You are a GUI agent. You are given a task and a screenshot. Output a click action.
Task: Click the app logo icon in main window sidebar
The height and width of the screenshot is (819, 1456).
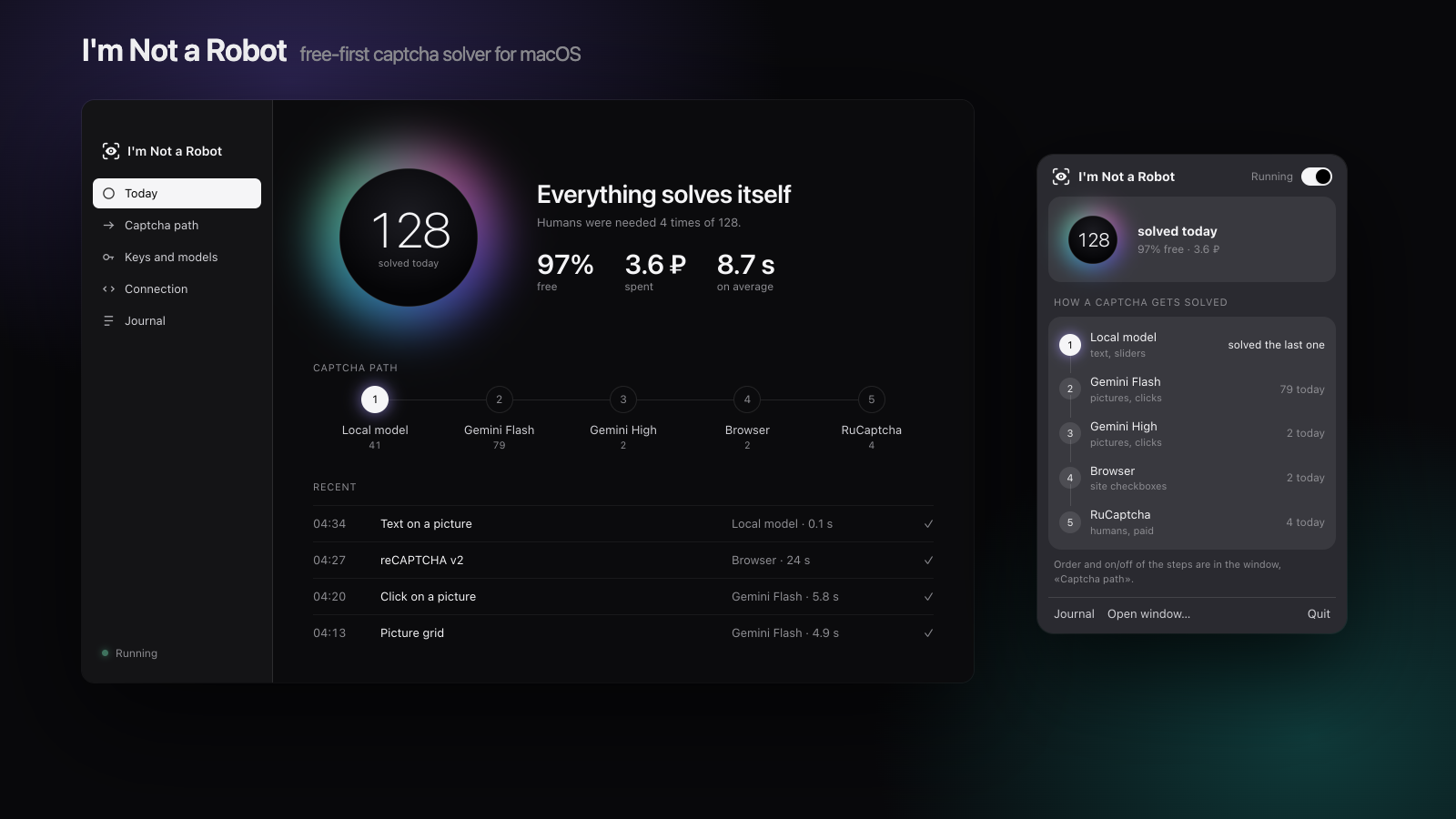pos(111,151)
